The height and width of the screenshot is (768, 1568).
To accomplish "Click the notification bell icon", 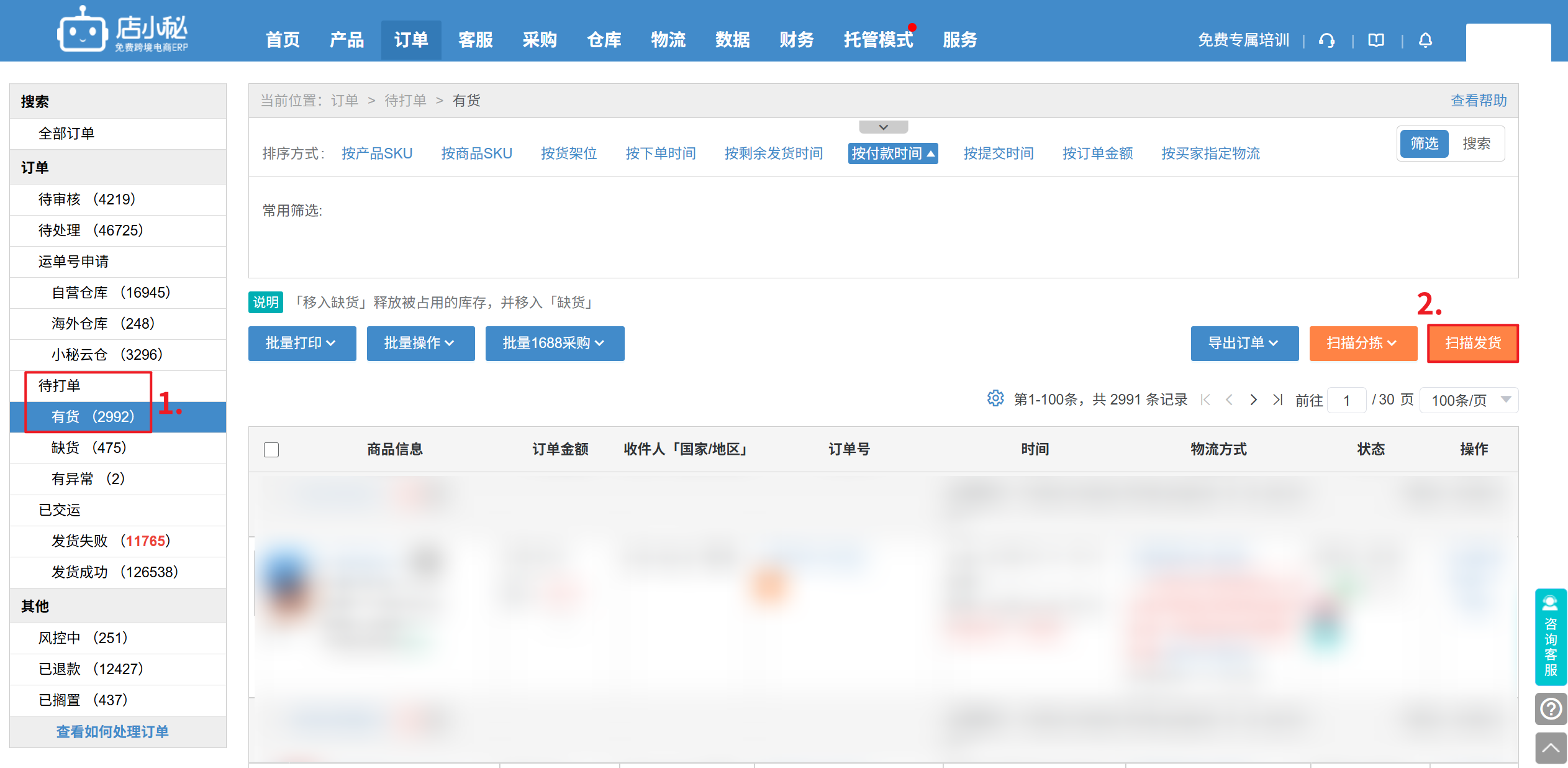I will point(1425,40).
